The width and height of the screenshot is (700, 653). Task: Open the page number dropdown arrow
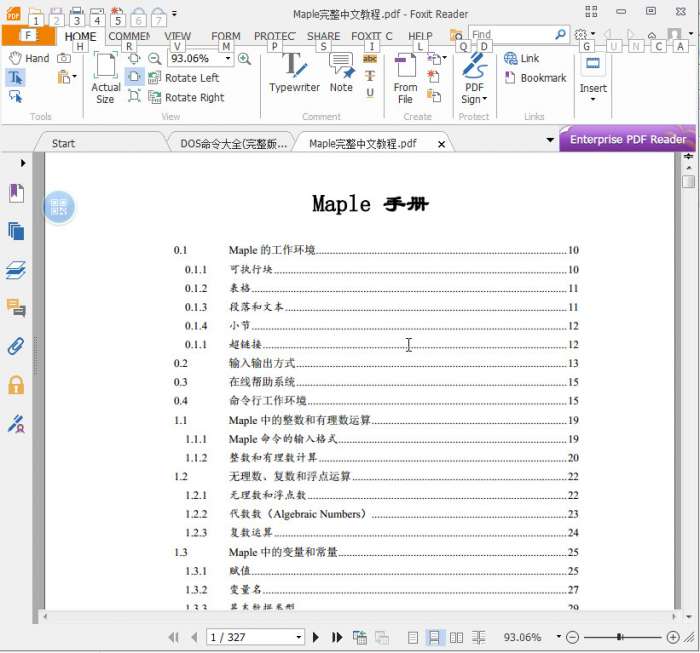[x=299, y=637]
